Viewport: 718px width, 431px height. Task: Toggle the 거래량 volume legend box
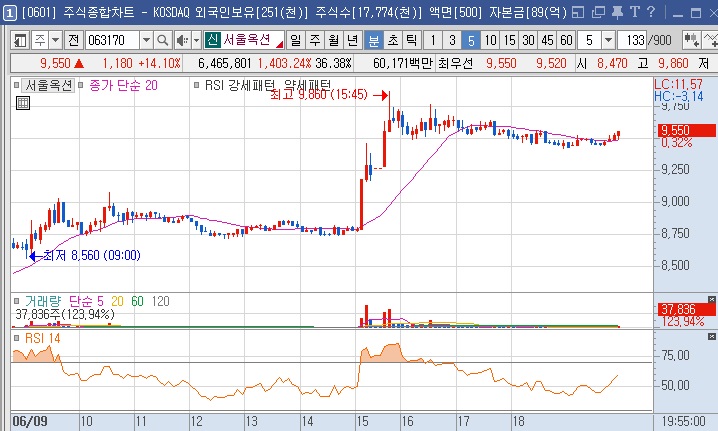point(16,301)
